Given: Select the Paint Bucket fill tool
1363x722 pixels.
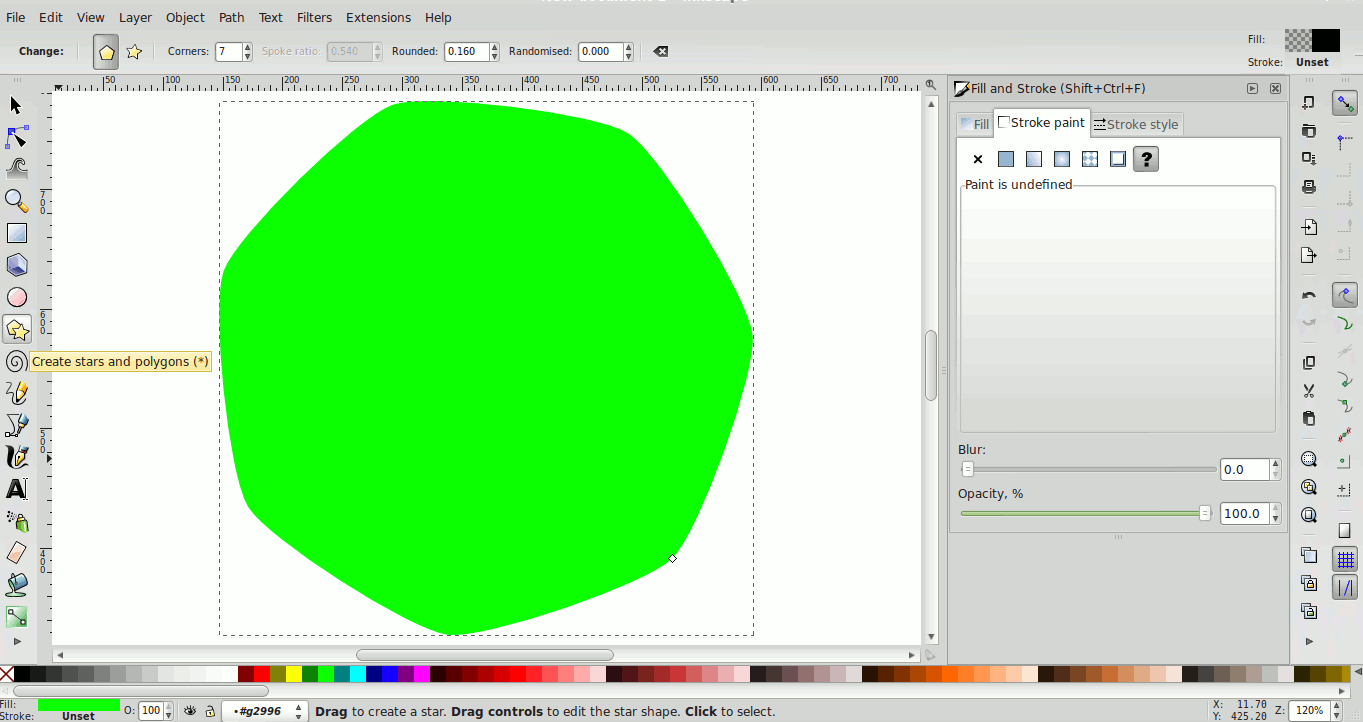Looking at the screenshot, I should pos(16,585).
